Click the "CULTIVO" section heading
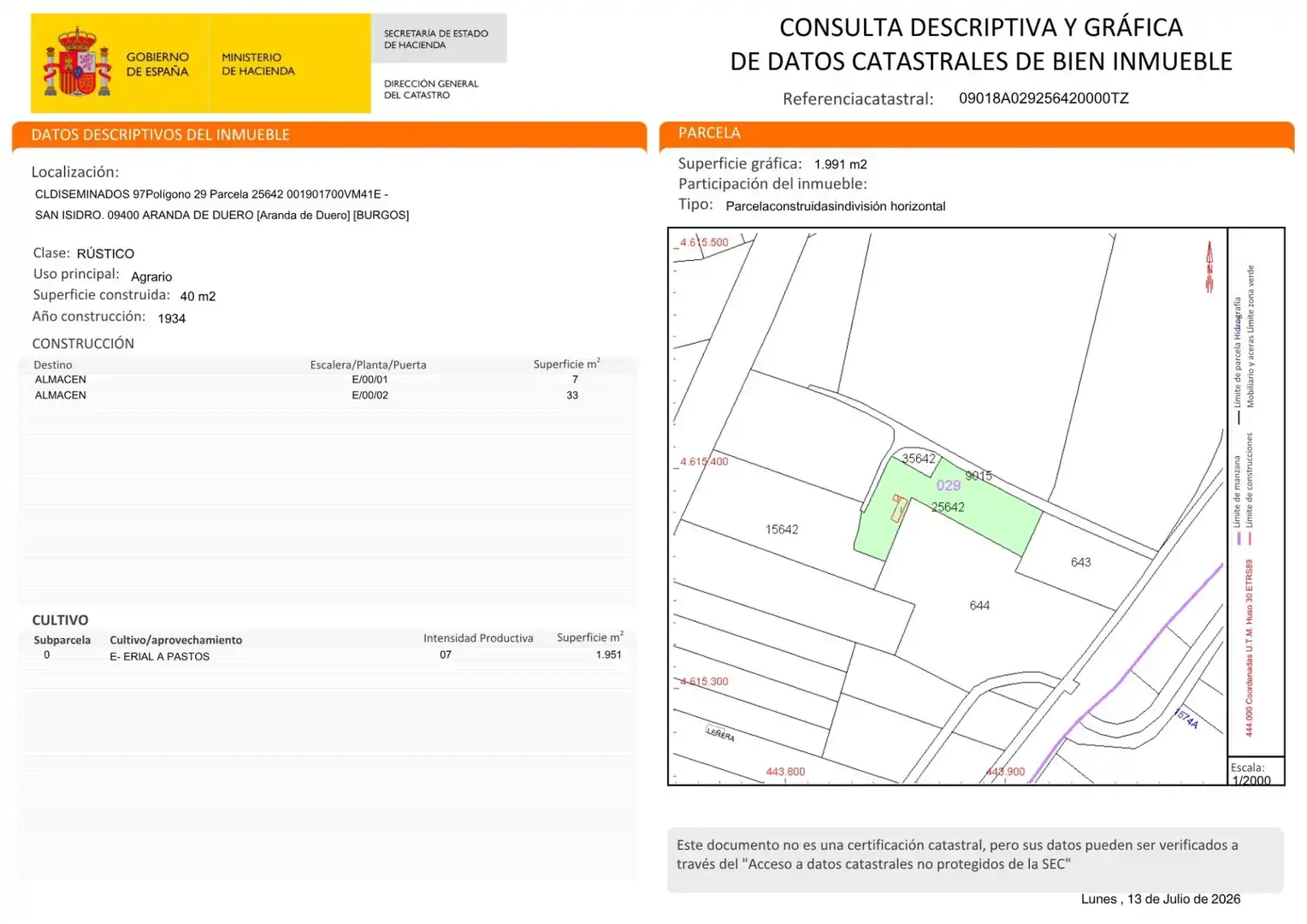1307x924 pixels. pyautogui.click(x=60, y=620)
